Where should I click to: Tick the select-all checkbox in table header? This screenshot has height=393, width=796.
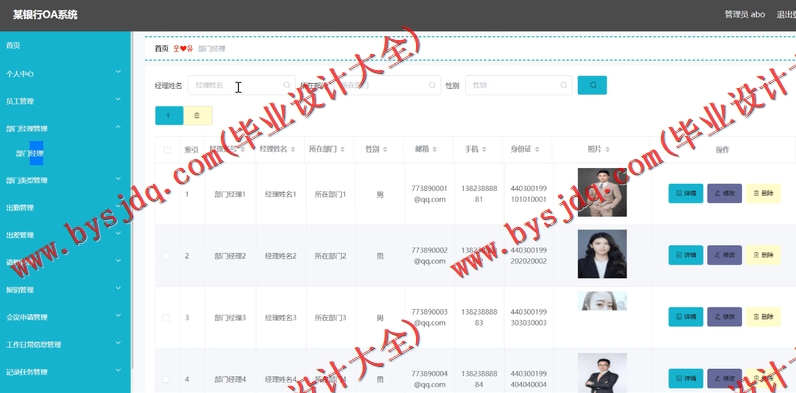point(167,150)
